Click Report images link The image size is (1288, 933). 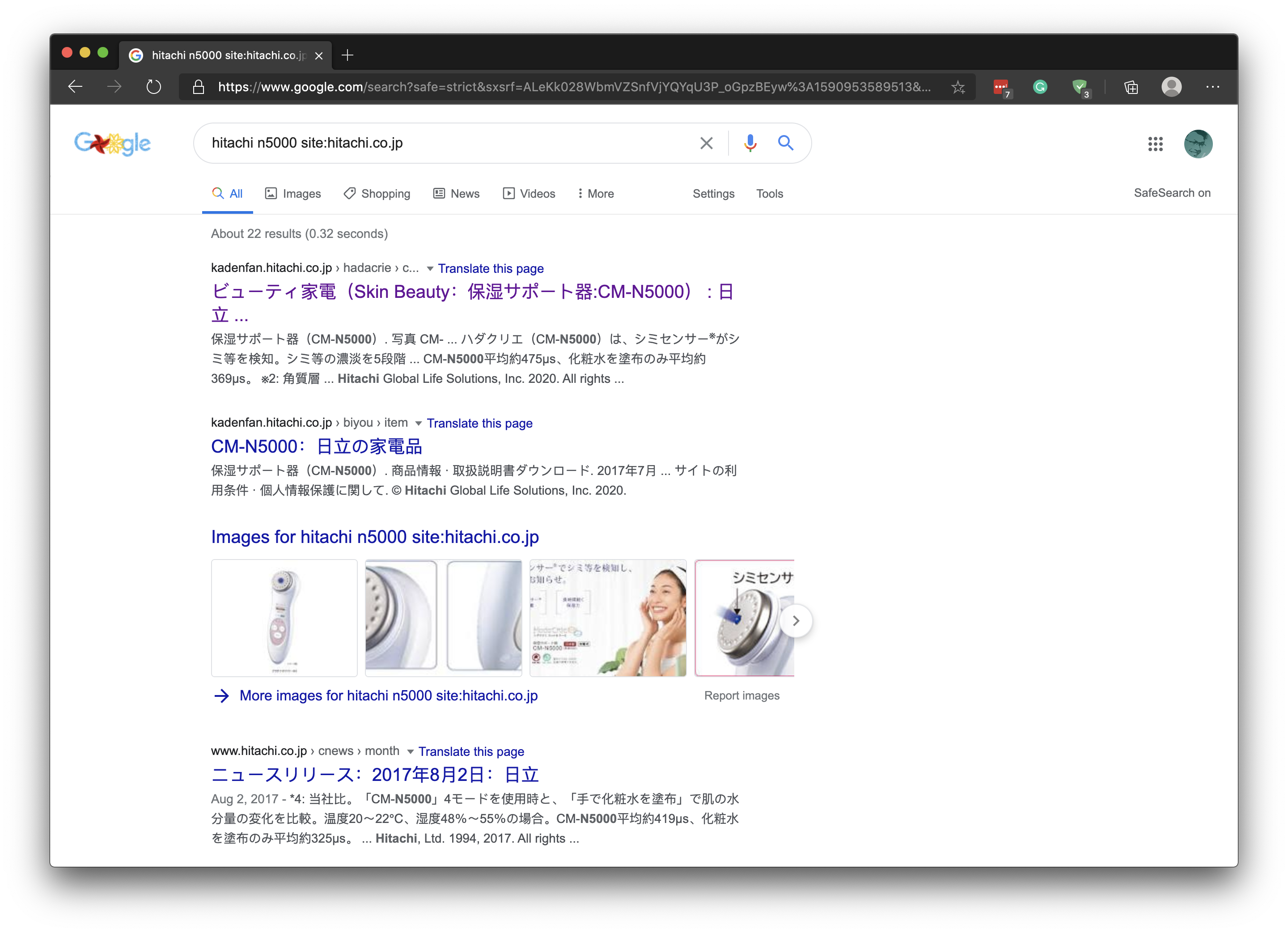coord(741,696)
